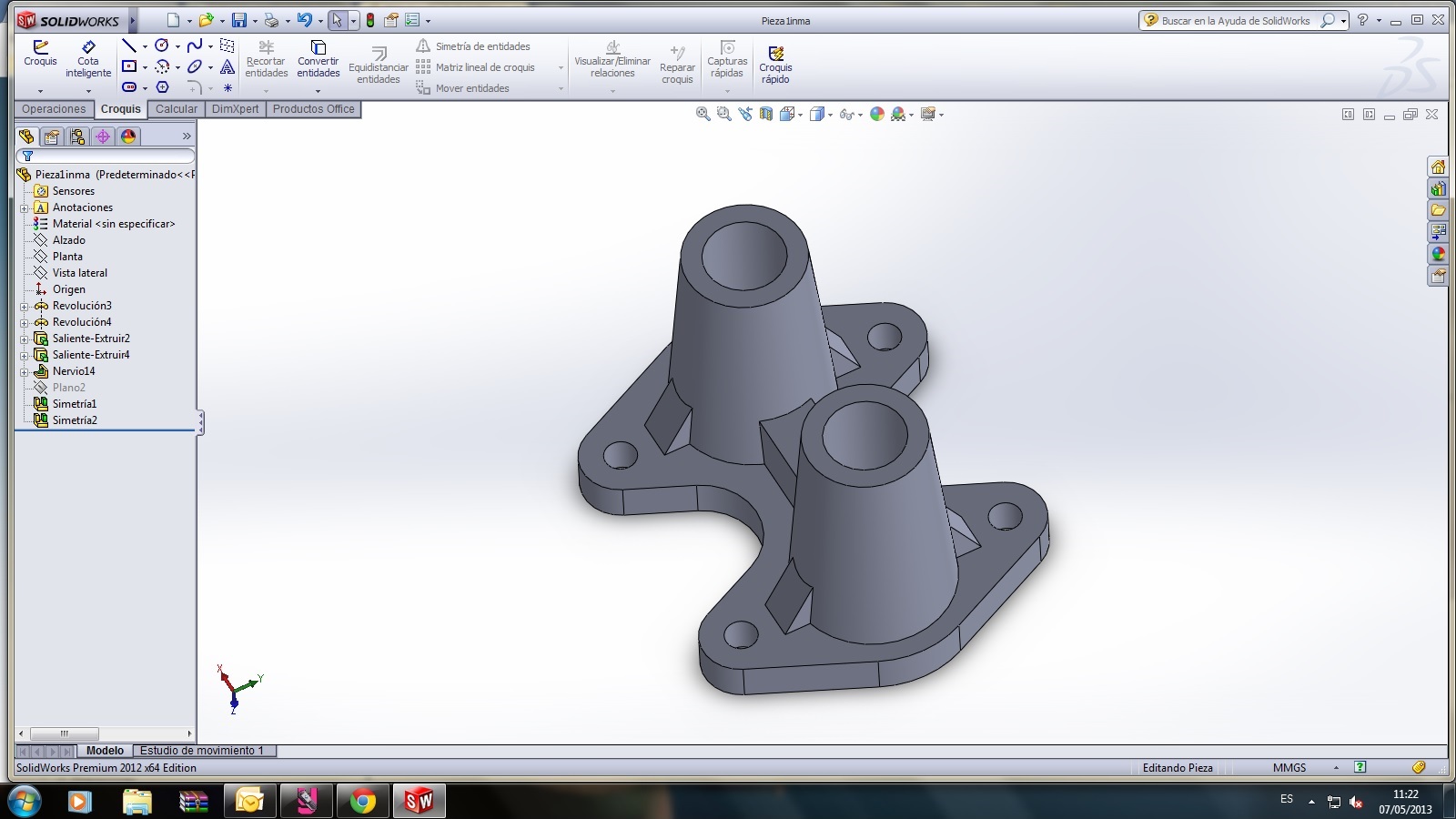Image resolution: width=1456 pixels, height=819 pixels.
Task: Switch to the Modelo tab
Action: point(106,751)
